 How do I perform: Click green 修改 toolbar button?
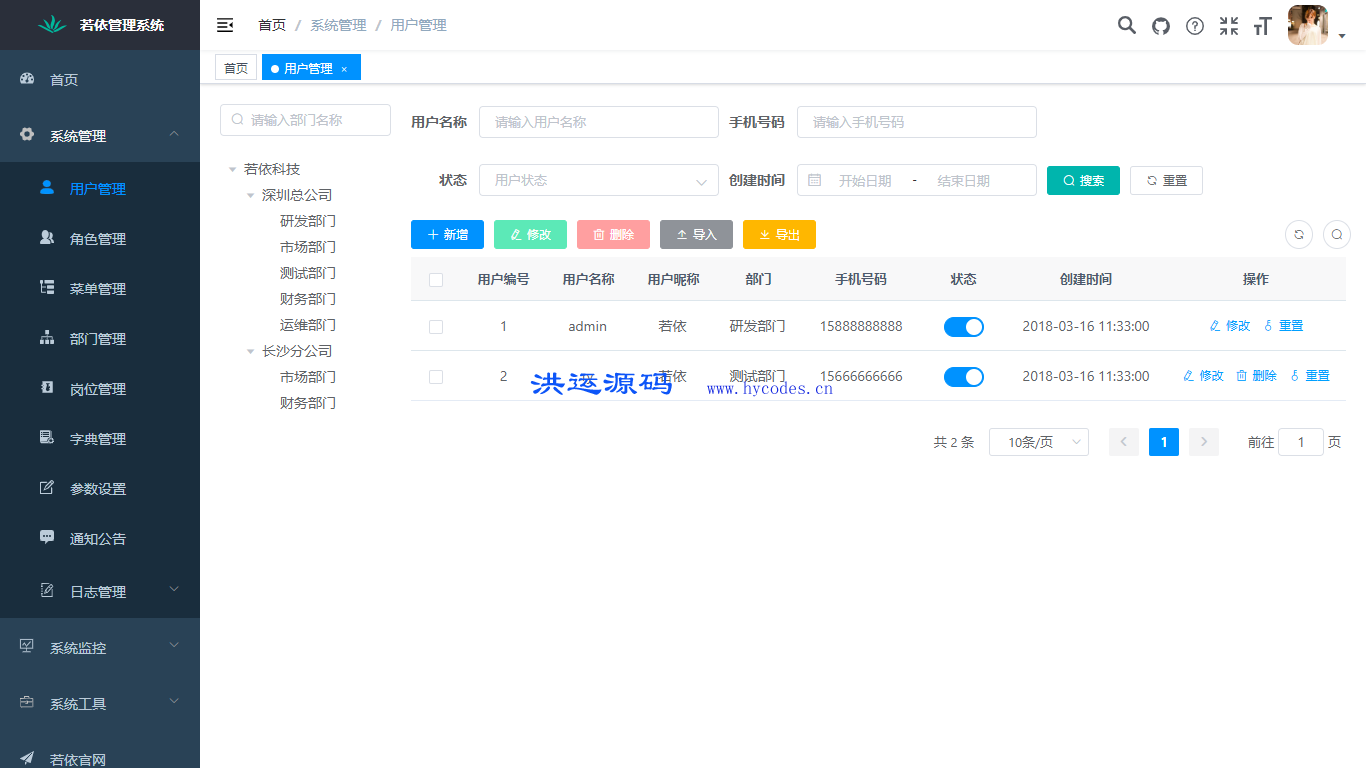(530, 234)
